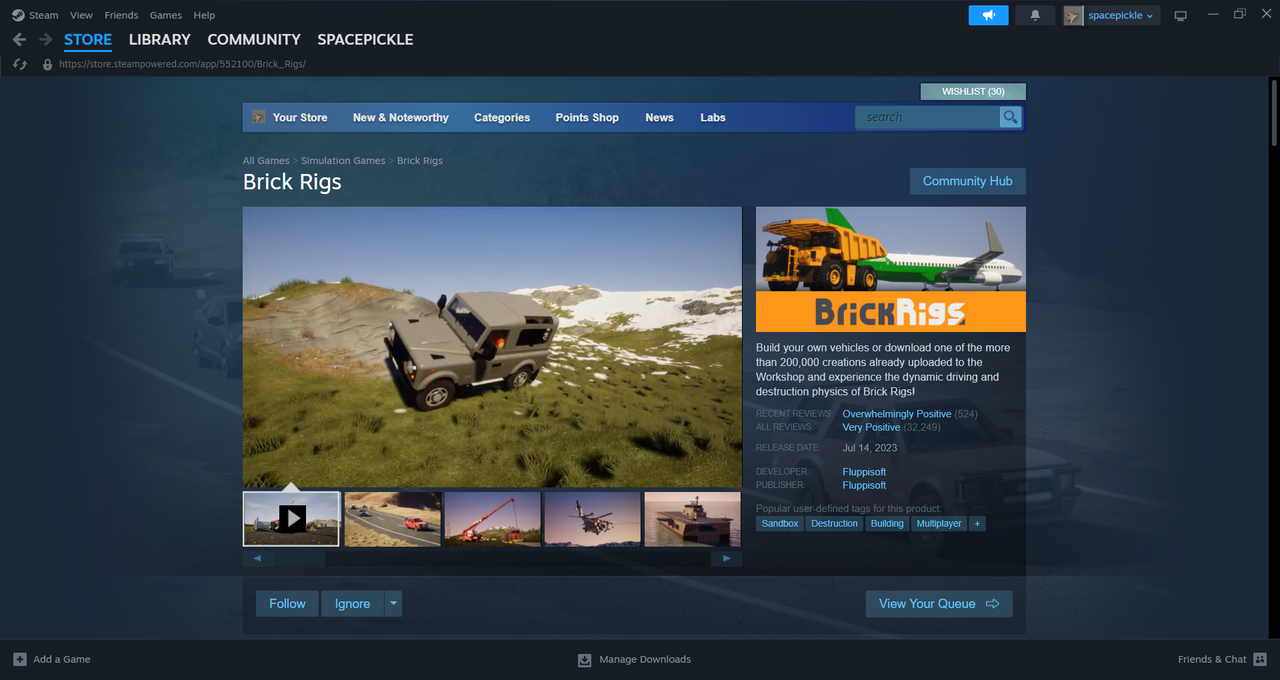Viewport: 1280px width, 680px height.
Task: Open the Your Store dropdown menu
Action: coord(300,117)
